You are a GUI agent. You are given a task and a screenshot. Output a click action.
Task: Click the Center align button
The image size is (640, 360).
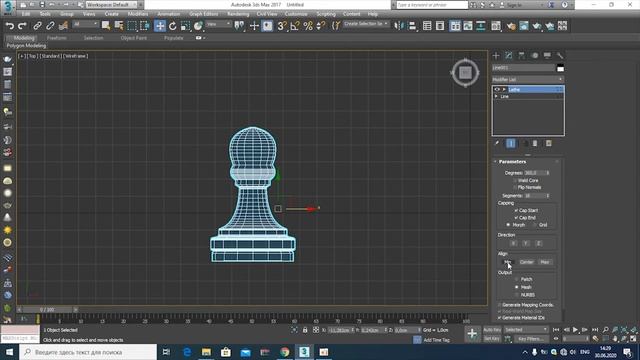[527, 262]
